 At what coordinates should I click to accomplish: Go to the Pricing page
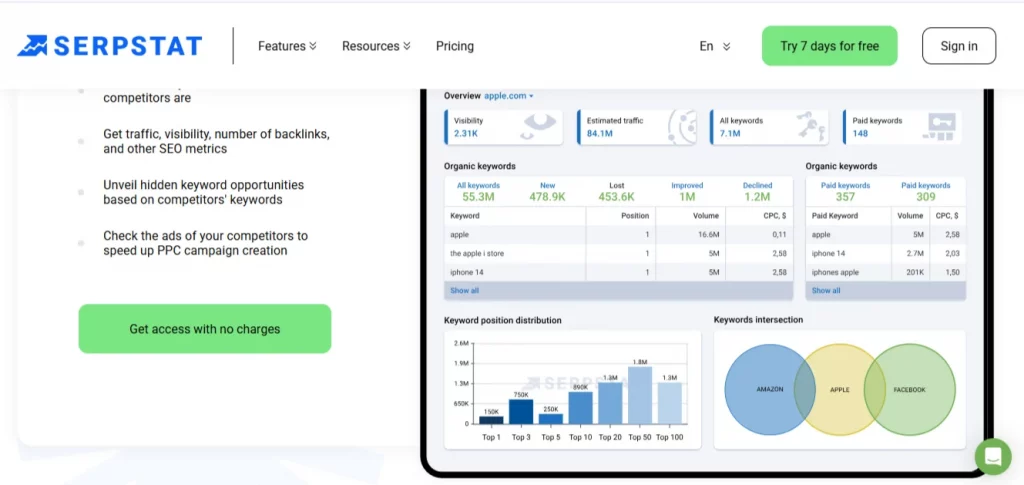point(455,46)
